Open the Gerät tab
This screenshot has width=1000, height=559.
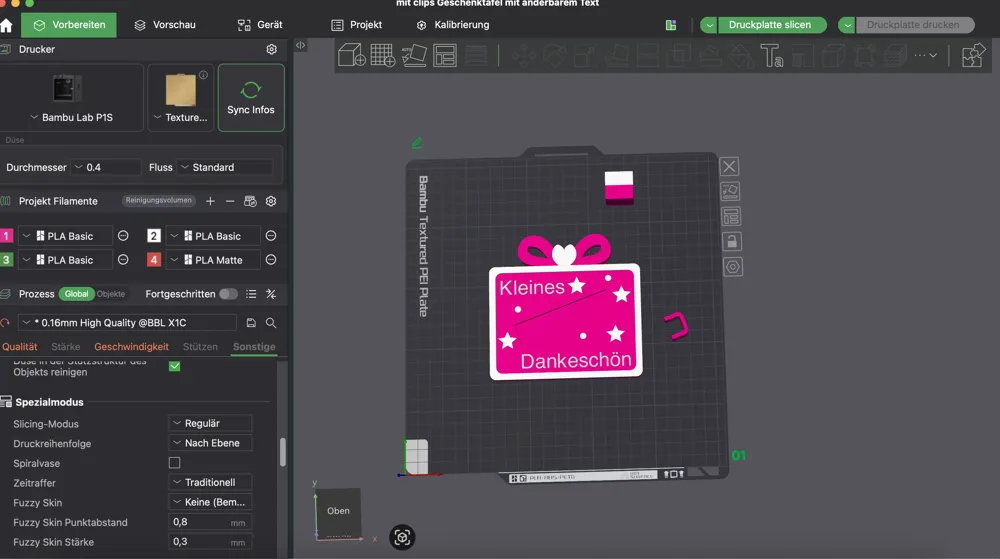(x=260, y=25)
